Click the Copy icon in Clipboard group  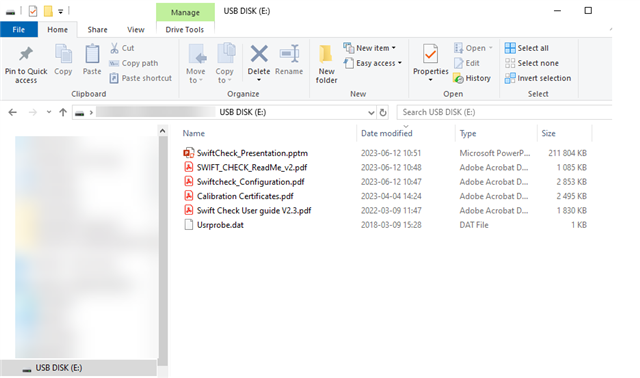(x=63, y=54)
